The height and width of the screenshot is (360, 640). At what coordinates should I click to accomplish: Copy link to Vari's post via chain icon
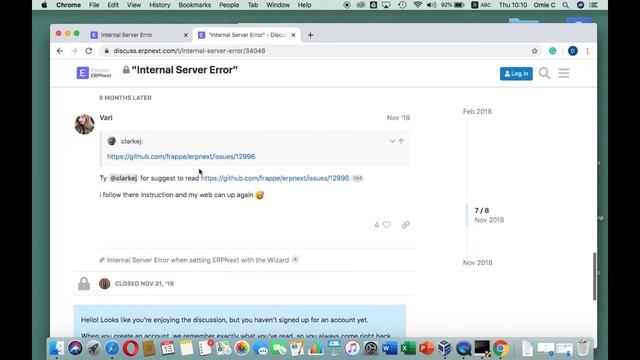pyautogui.click(x=405, y=224)
